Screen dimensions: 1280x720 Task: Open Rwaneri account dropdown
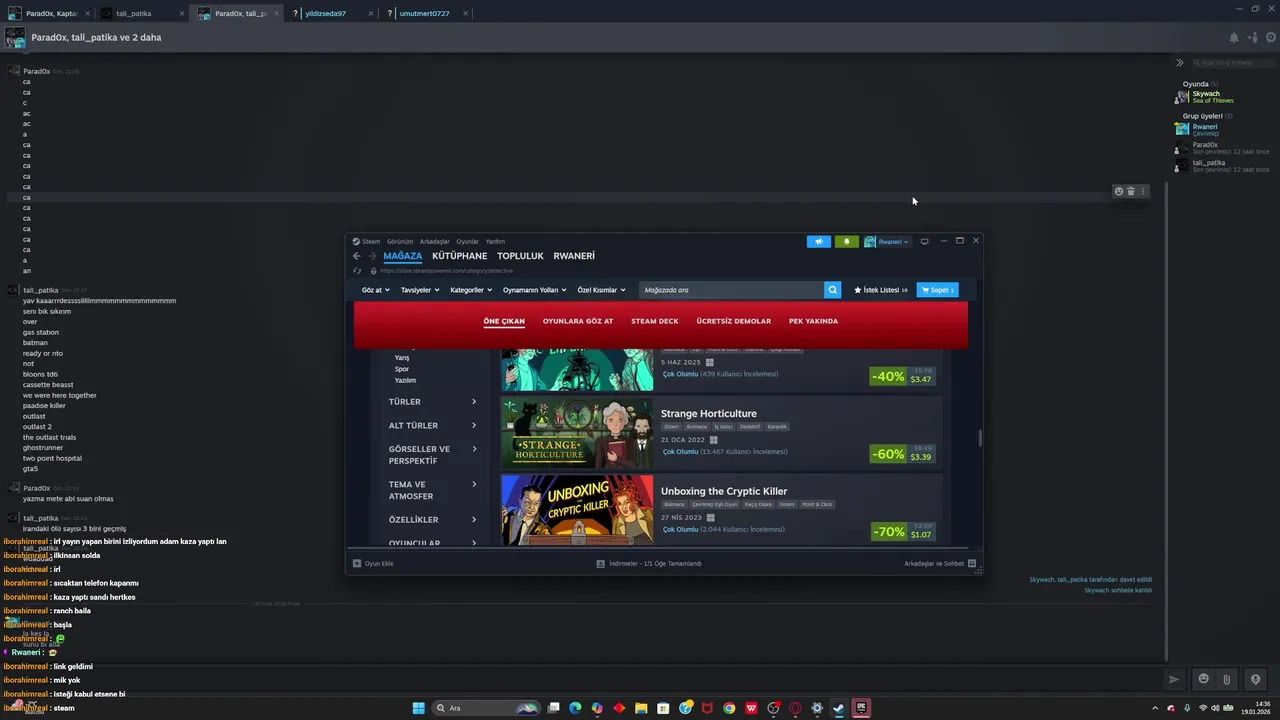pos(888,241)
